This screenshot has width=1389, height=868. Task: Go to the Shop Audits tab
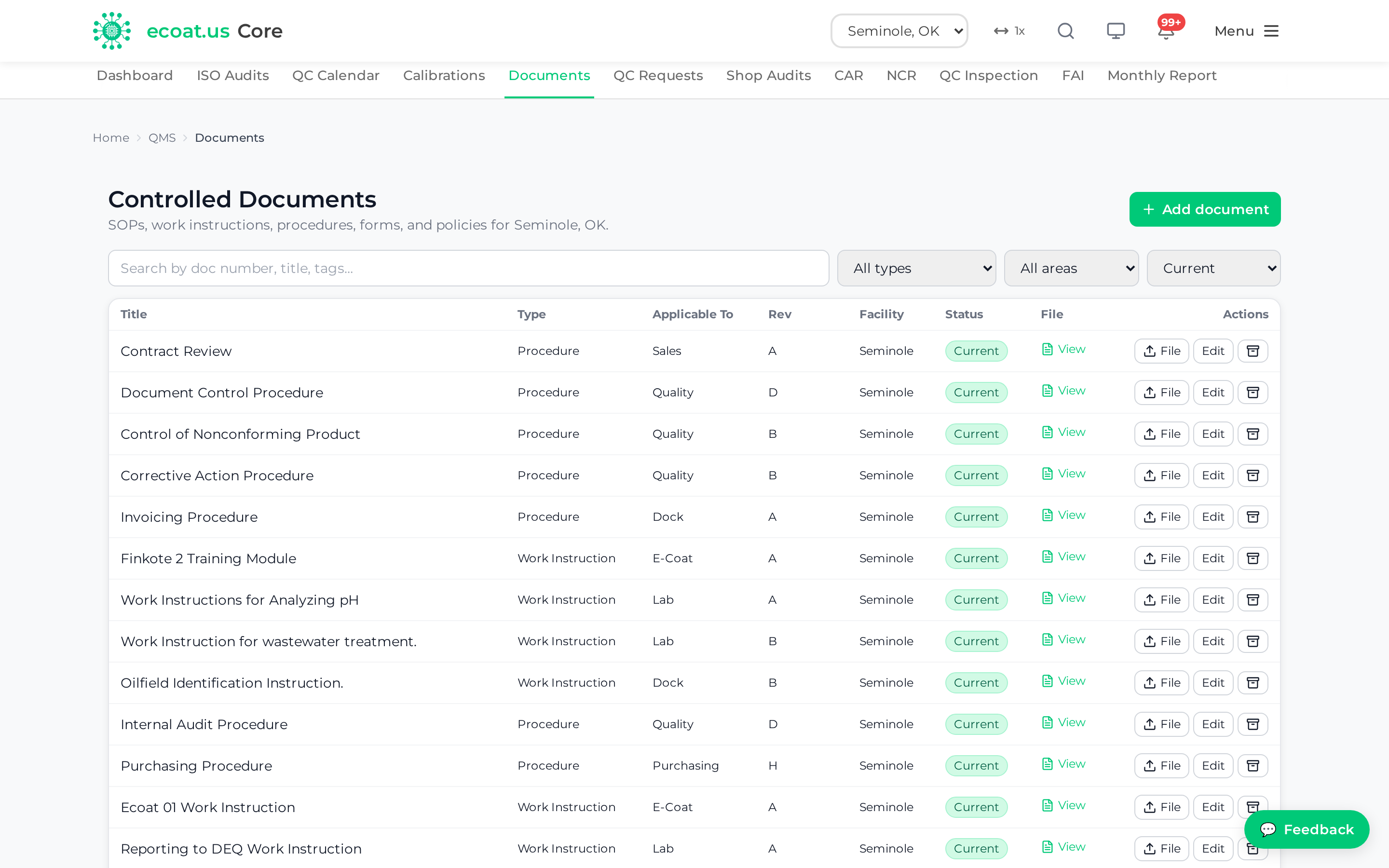768,76
